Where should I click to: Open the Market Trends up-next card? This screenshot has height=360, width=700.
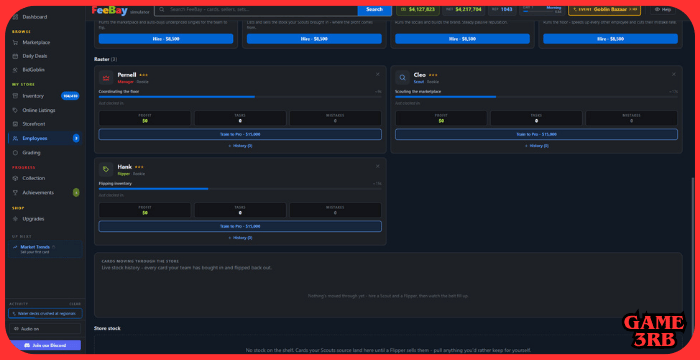[45, 249]
